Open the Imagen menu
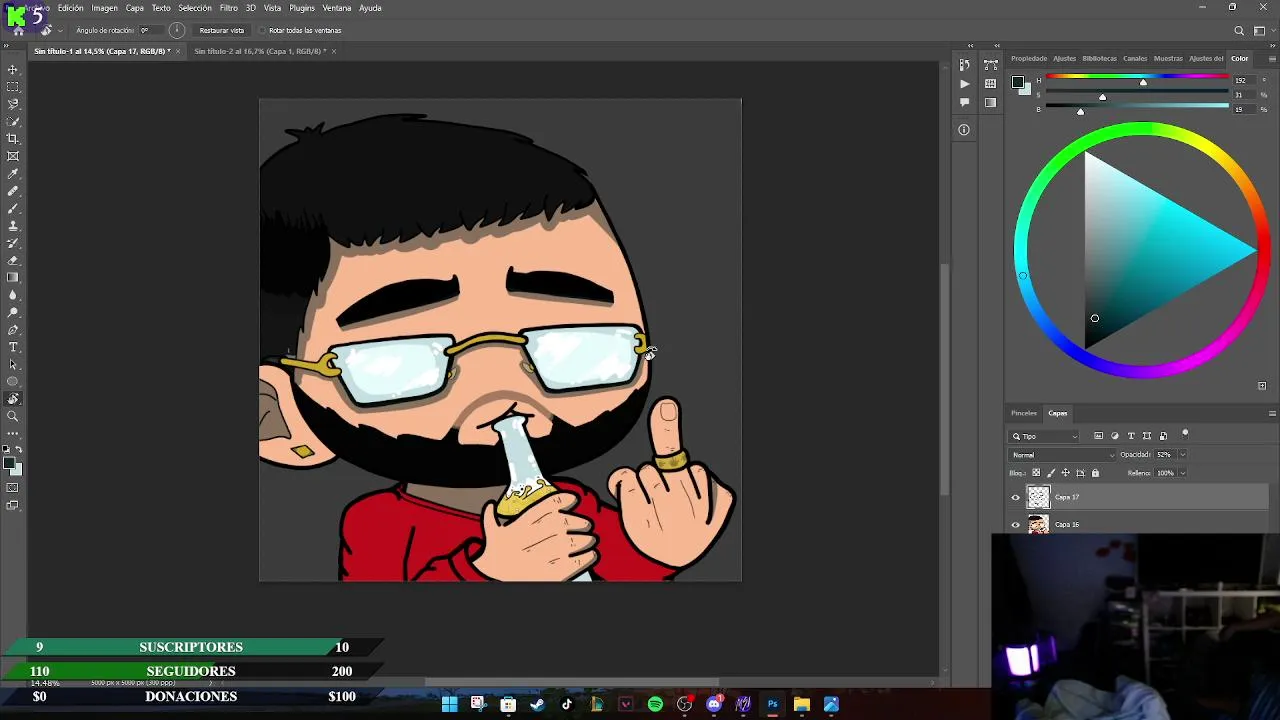 coord(105,8)
